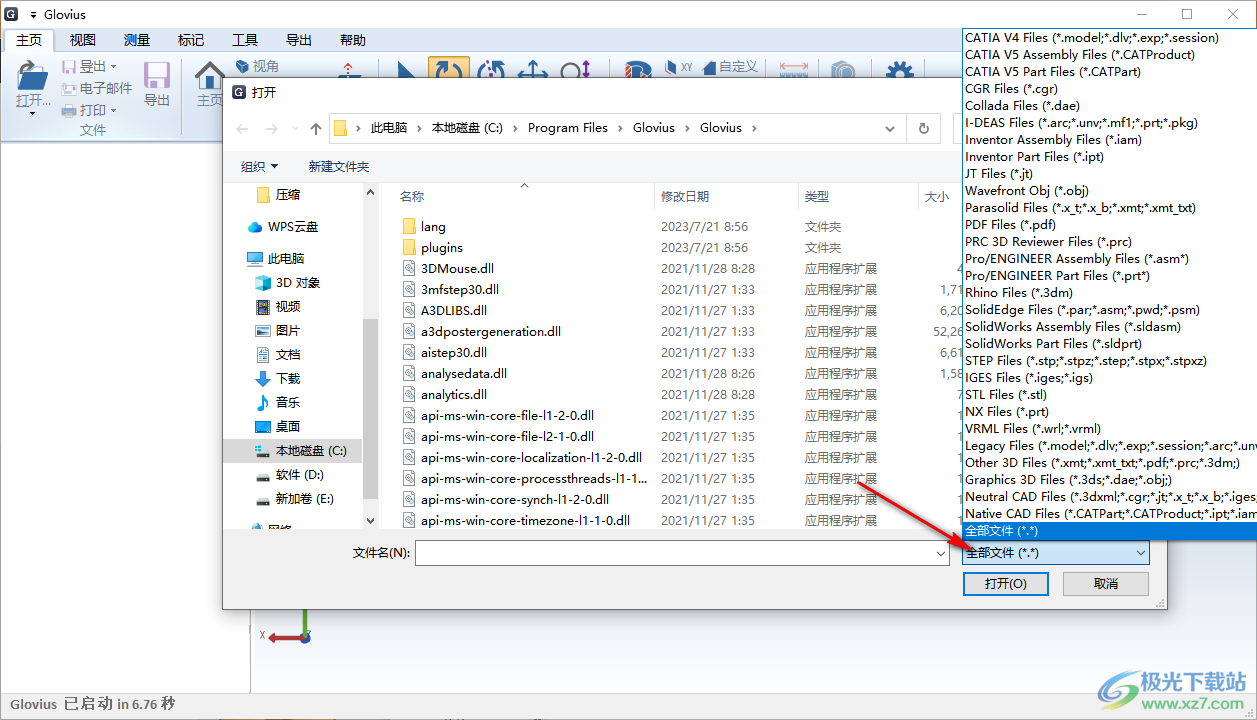
Task: Select 软件 (D:) drive
Action: (289, 475)
